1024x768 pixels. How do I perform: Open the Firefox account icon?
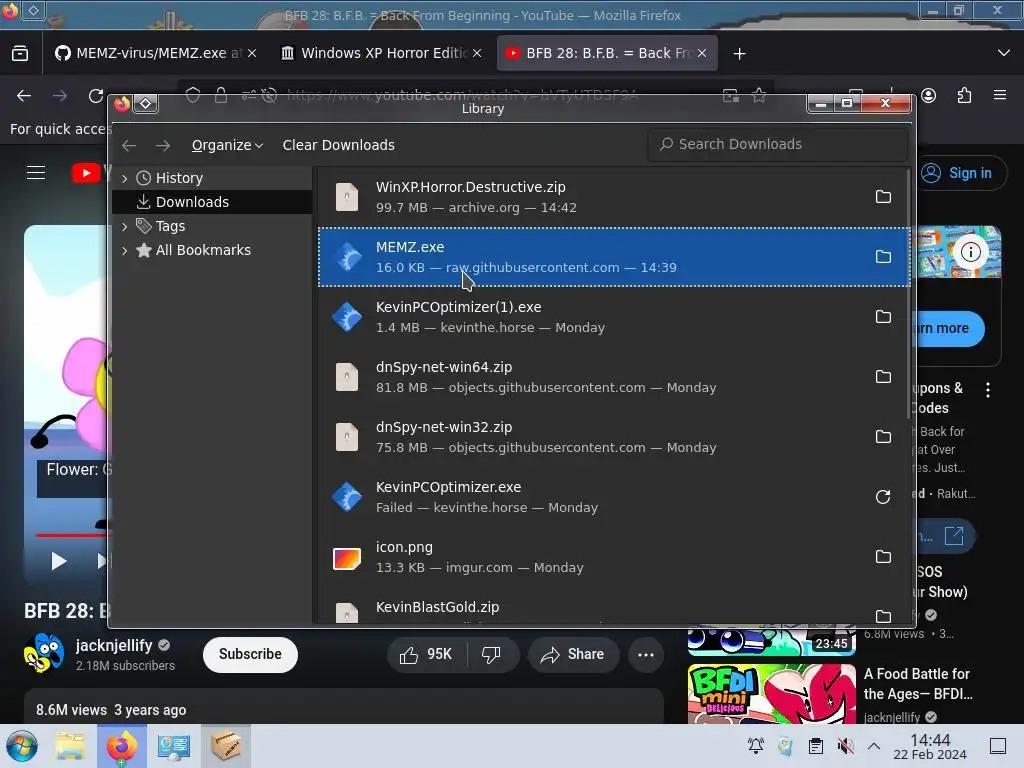929,96
